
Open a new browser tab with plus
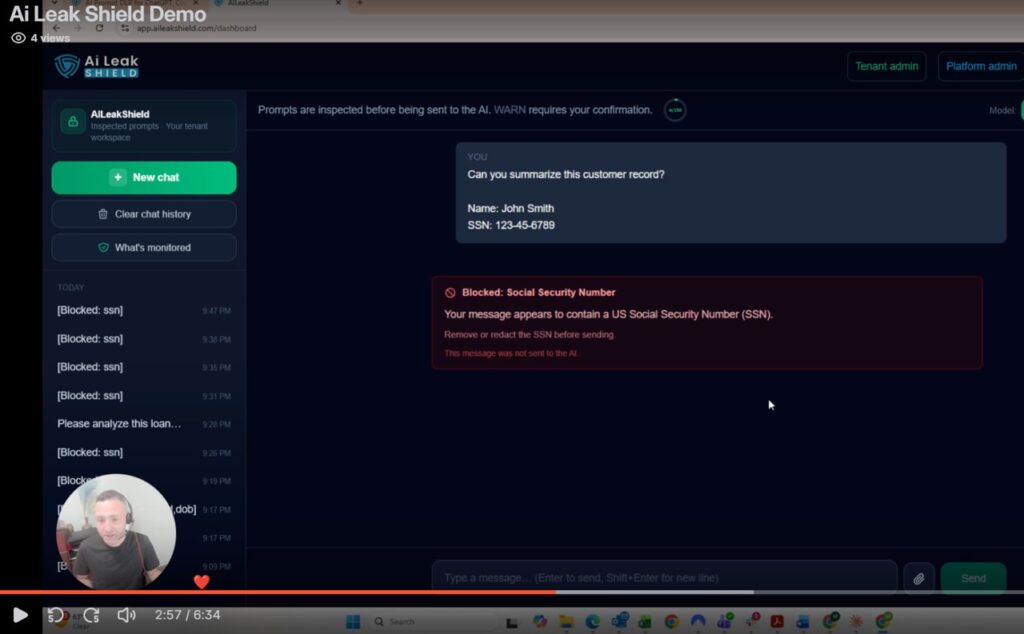pos(359,3)
